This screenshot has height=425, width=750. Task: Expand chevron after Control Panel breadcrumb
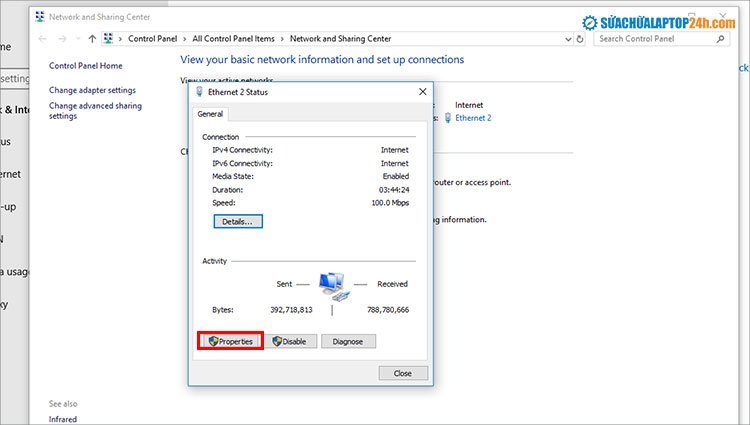(x=186, y=39)
